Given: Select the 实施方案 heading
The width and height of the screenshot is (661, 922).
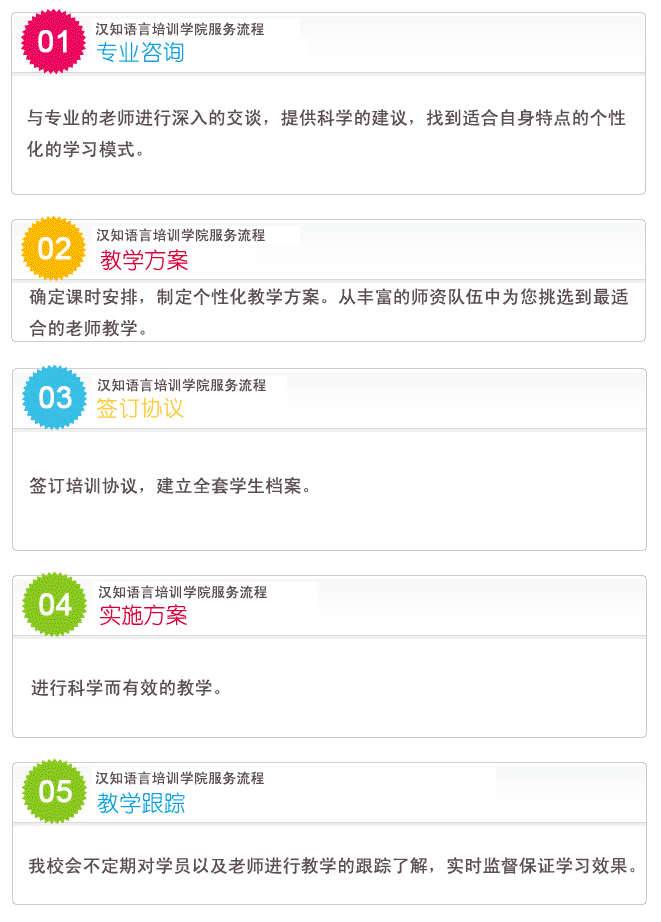Looking at the screenshot, I should [143, 615].
